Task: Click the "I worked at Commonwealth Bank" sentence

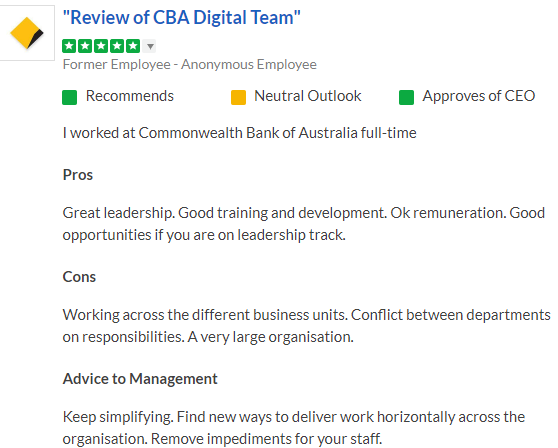Action: click(239, 133)
